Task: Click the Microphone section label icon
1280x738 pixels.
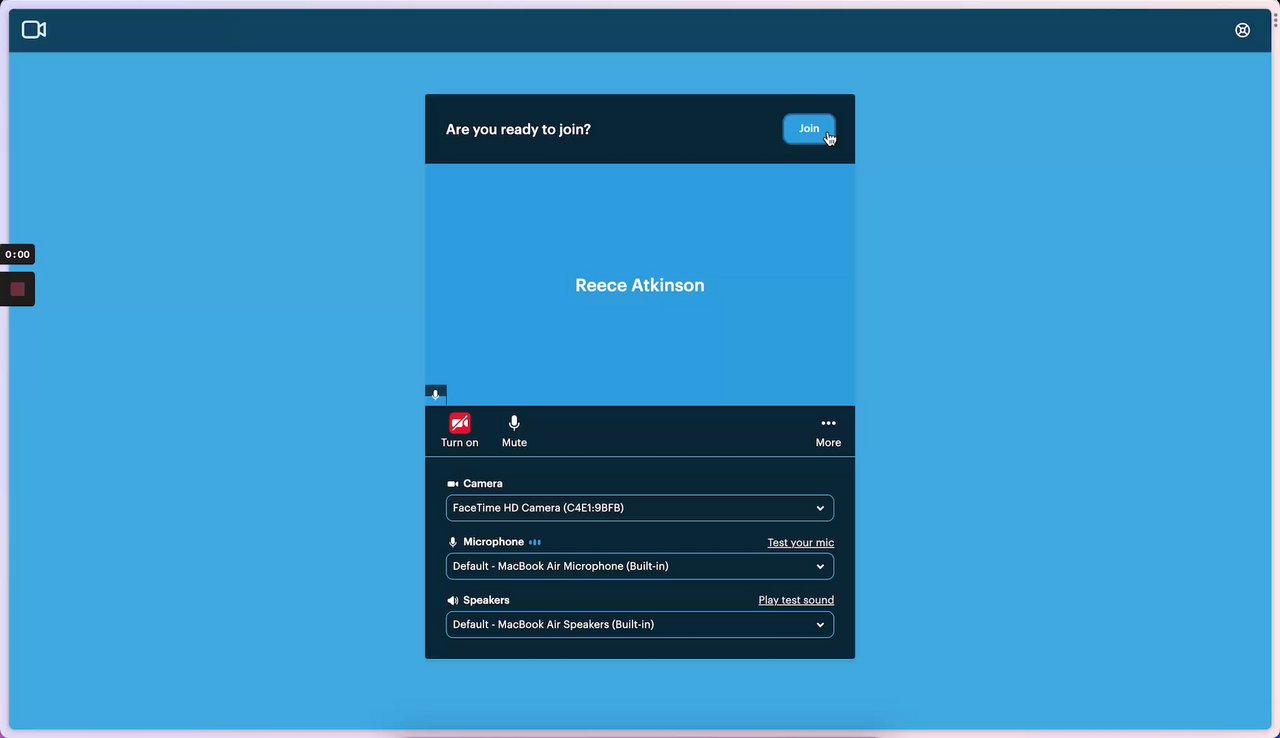Action: pos(452,542)
